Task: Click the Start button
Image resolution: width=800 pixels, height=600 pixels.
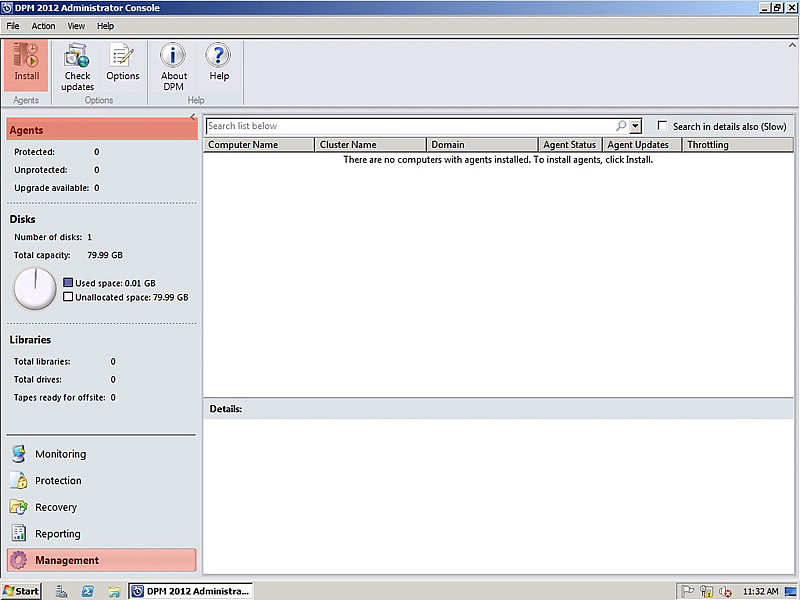Action: 21,590
